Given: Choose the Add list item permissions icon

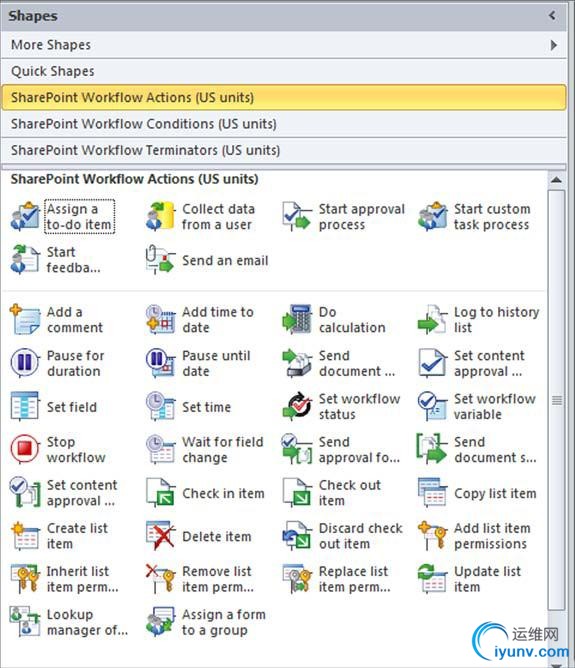Looking at the screenshot, I should 433,536.
